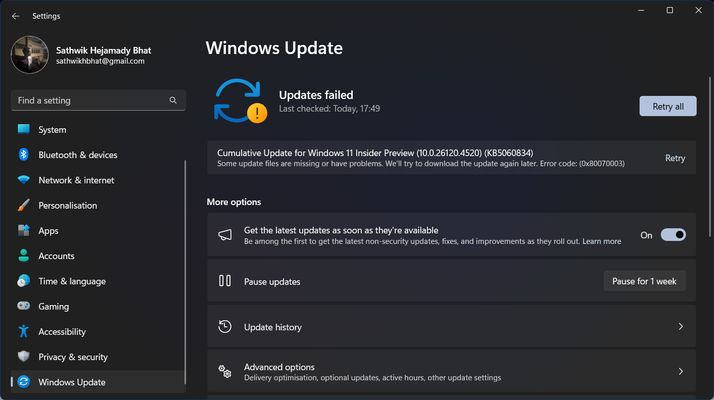Minimize the Settings window
714x400 pixels.
[641, 10]
